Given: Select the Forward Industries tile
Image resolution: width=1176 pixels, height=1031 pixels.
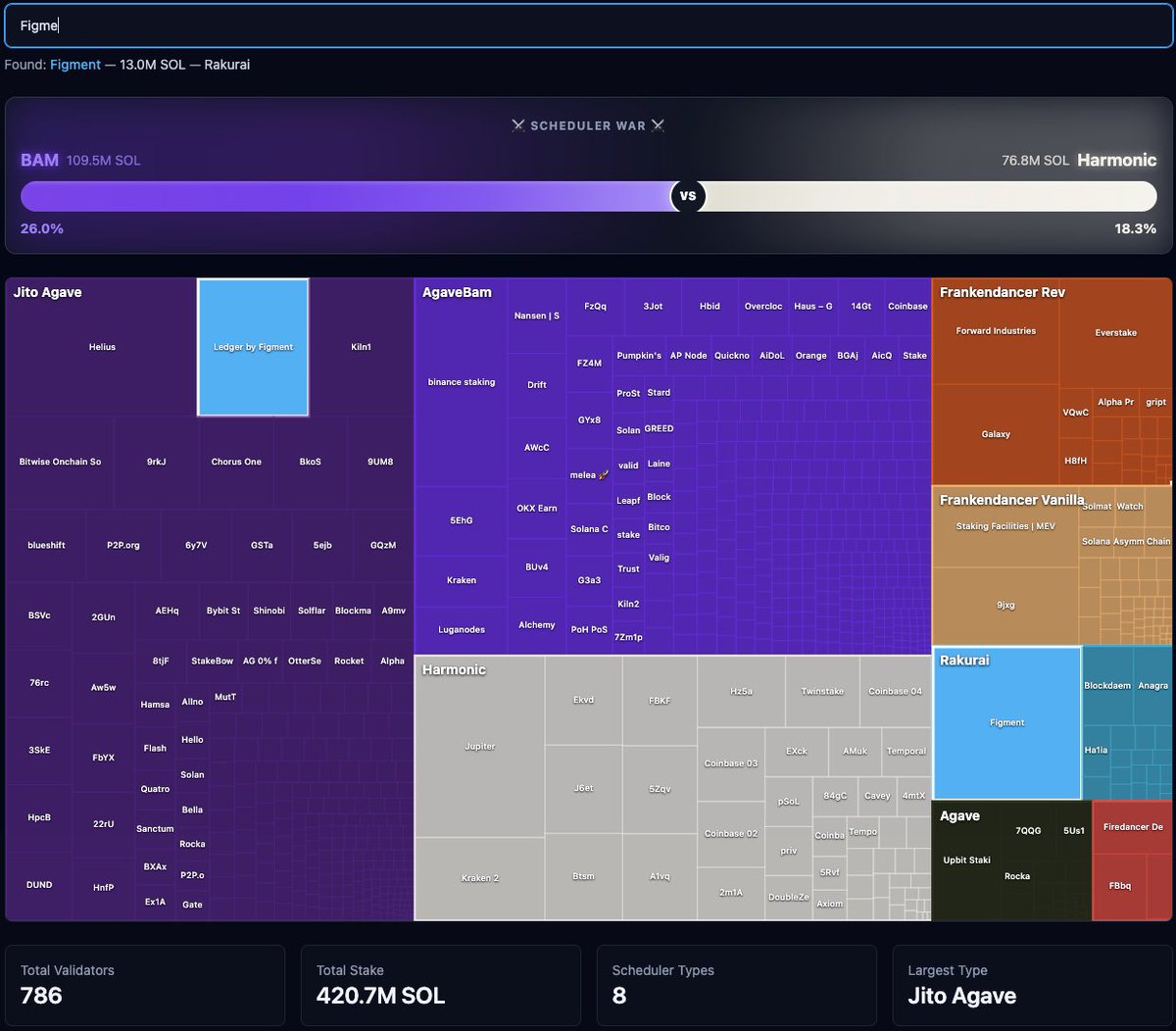Looking at the screenshot, I should [996, 331].
